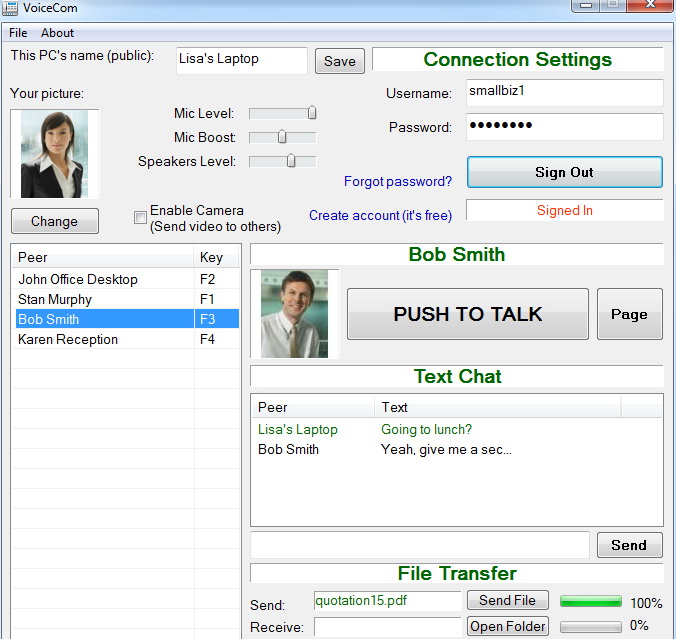Hit the PUSH TO TALK button

point(467,314)
